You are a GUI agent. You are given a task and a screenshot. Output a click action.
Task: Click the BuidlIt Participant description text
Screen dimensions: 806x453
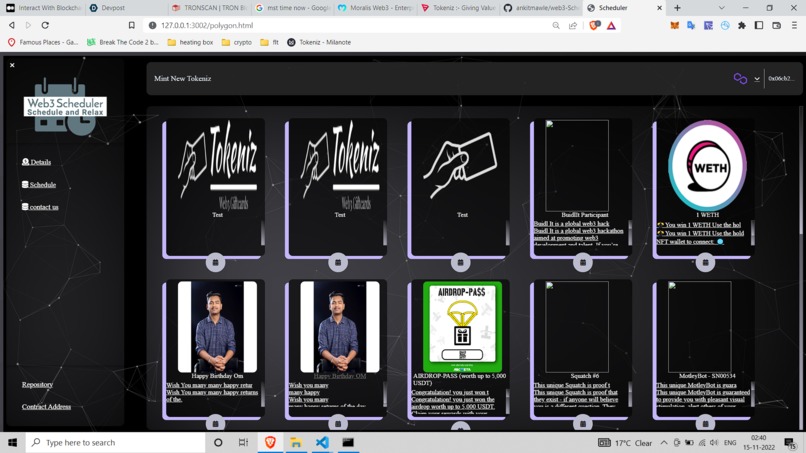pyautogui.click(x=579, y=234)
